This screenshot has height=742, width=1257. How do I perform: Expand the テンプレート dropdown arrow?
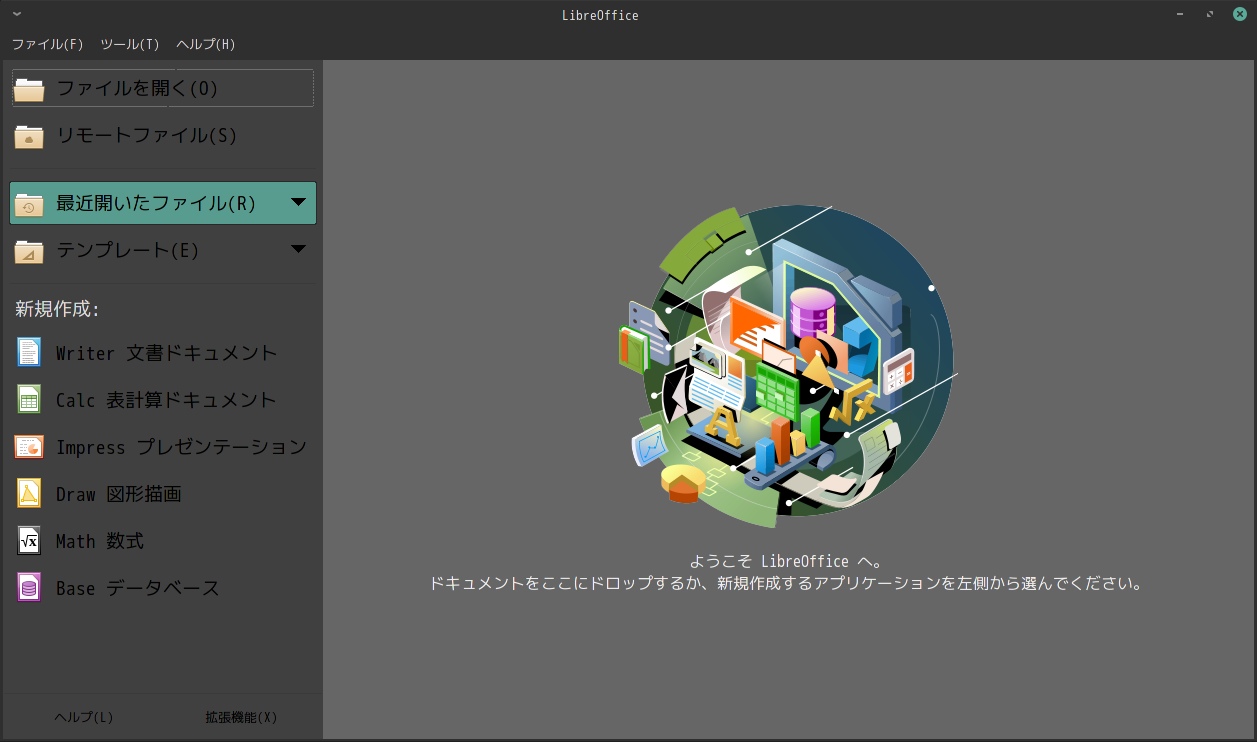coord(298,249)
